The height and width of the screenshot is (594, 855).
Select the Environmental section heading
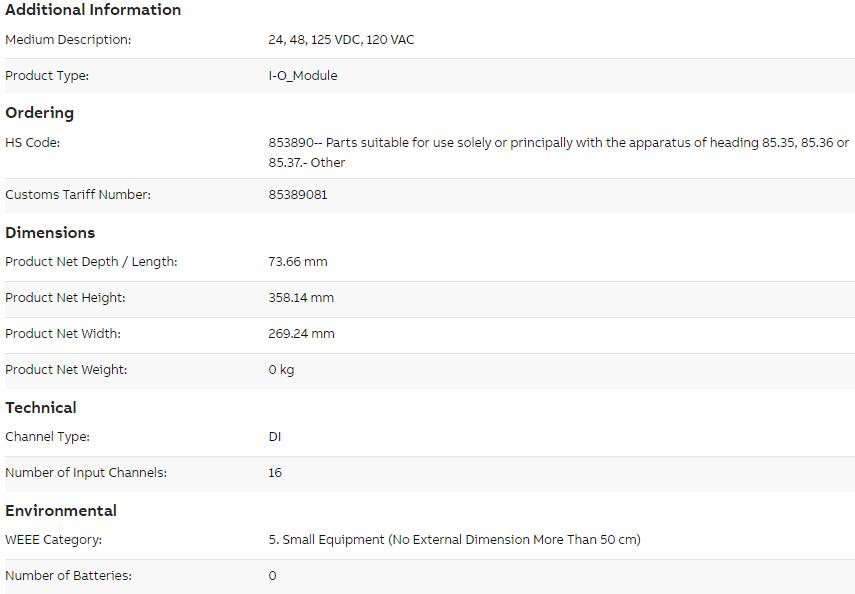click(x=61, y=511)
